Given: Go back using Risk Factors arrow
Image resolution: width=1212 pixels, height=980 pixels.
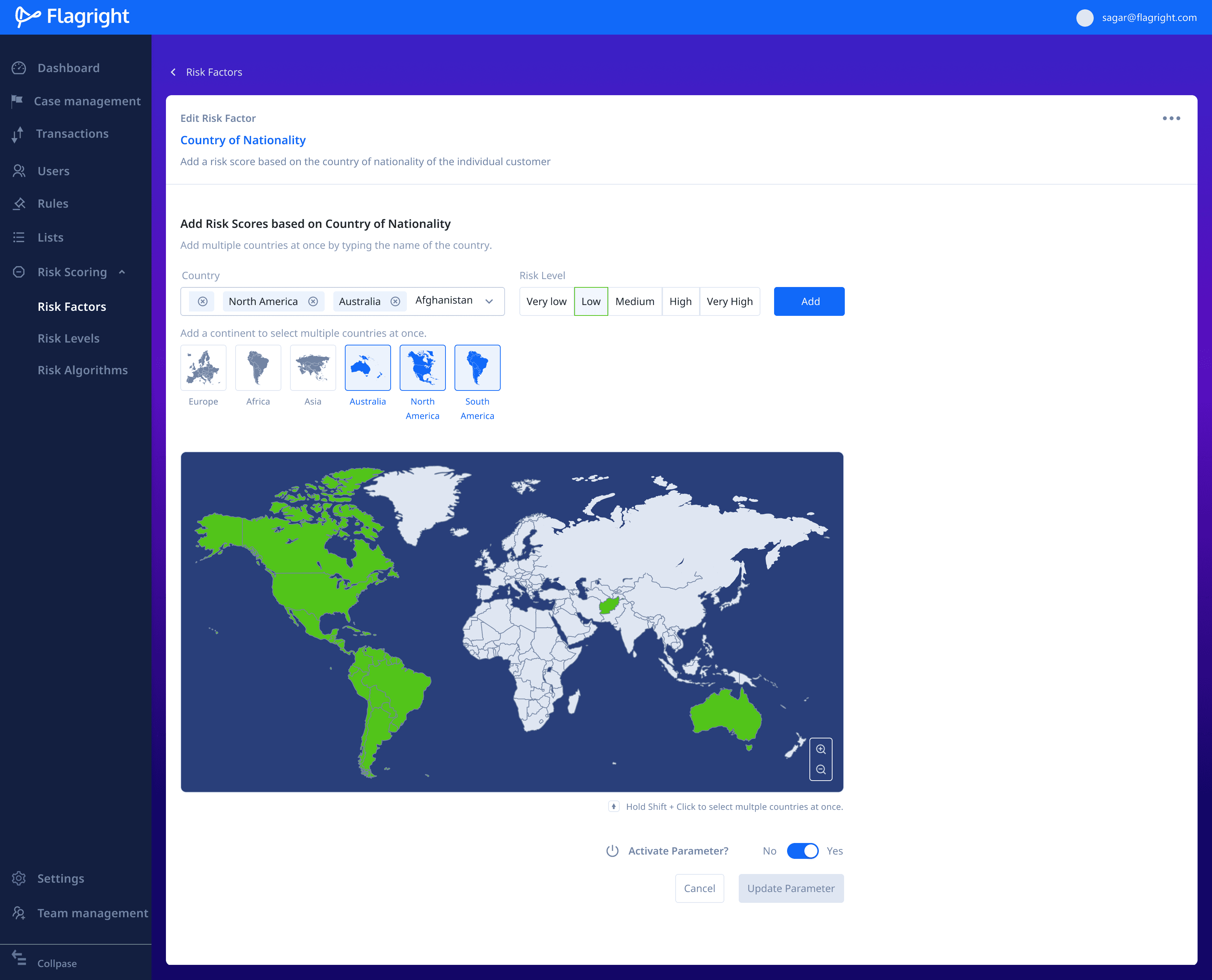Looking at the screenshot, I should pos(174,72).
